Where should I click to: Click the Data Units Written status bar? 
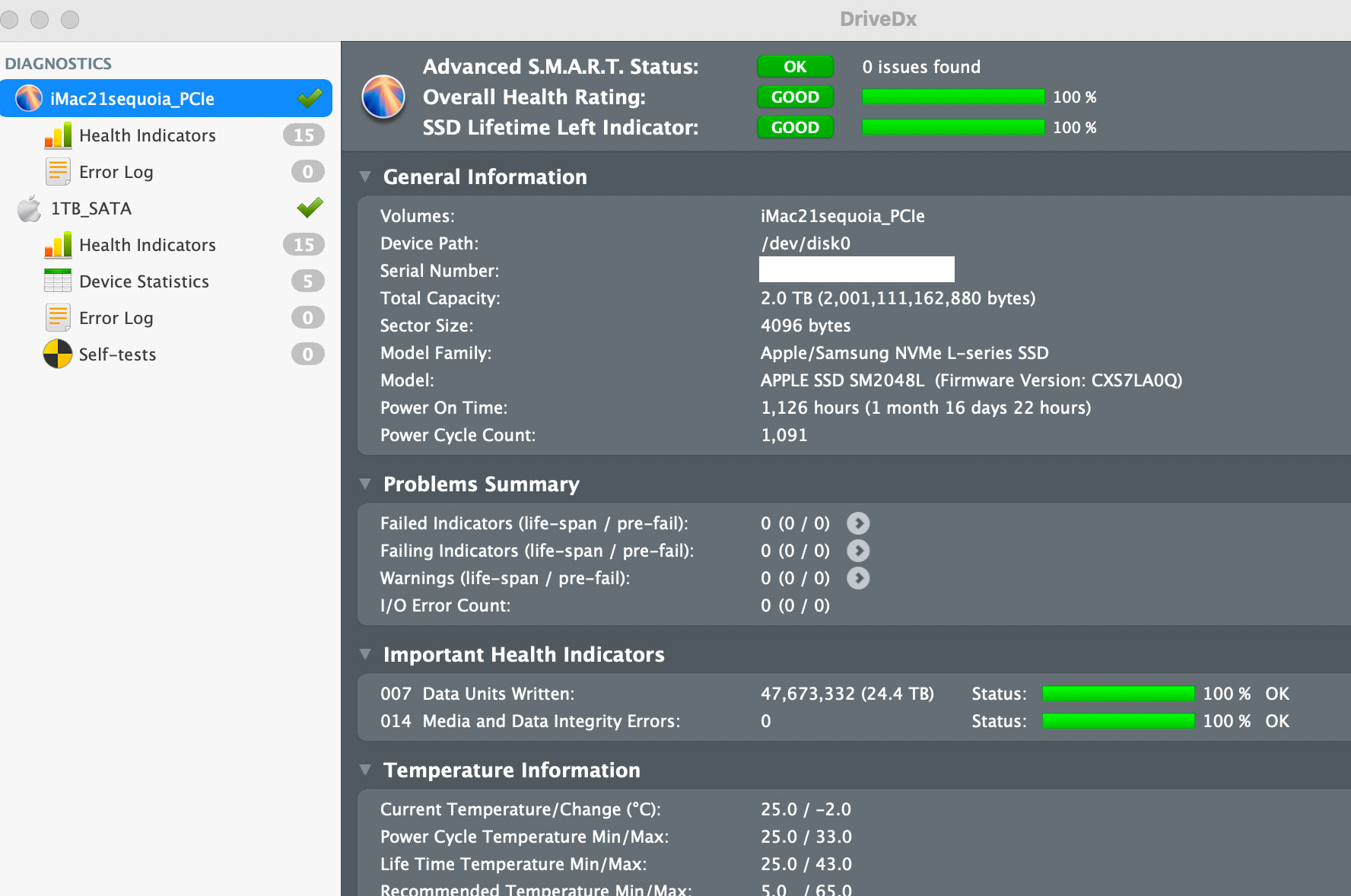[x=1118, y=694]
